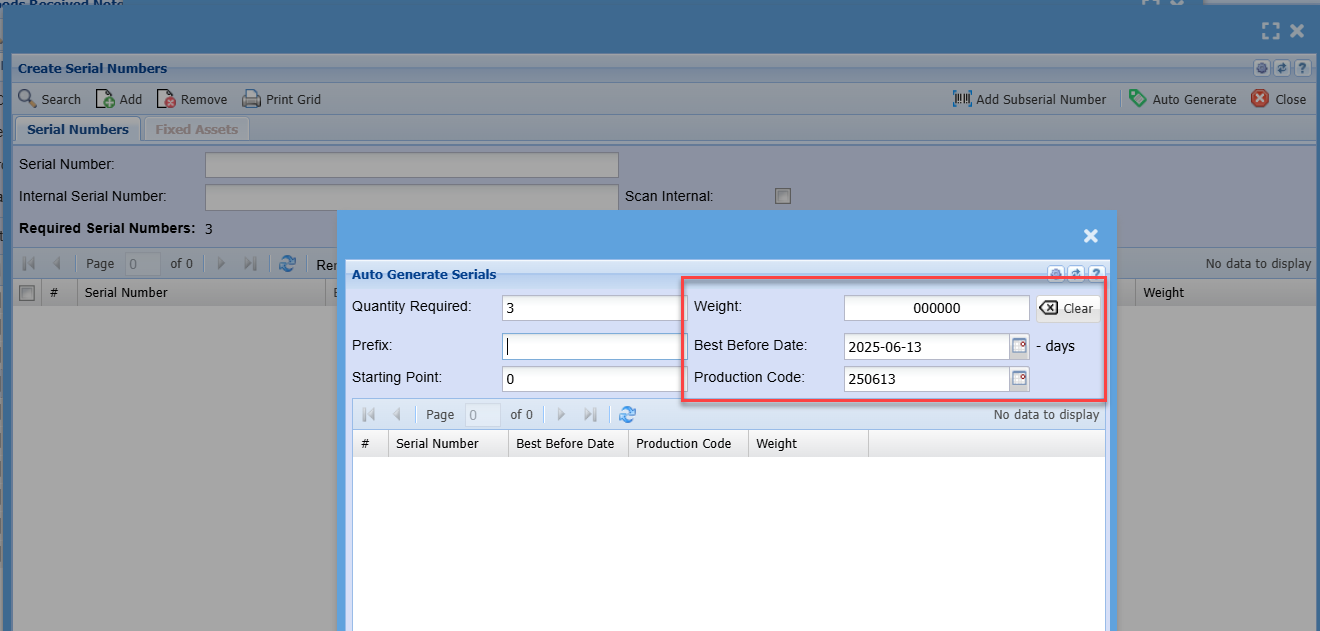Open the Best Before Date calendar picker
Screen dimensions: 1320x631
[1019, 347]
